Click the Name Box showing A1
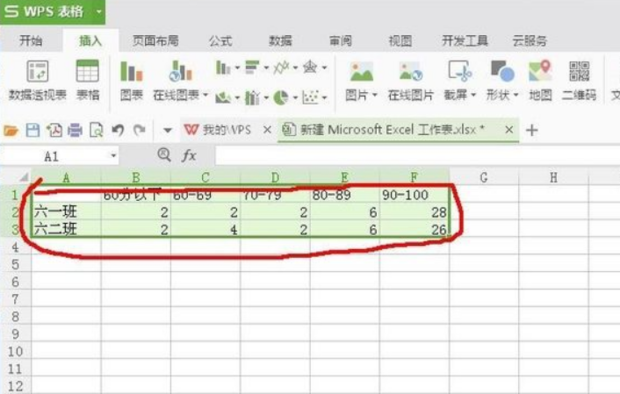The height and width of the screenshot is (394, 620). 51,156
